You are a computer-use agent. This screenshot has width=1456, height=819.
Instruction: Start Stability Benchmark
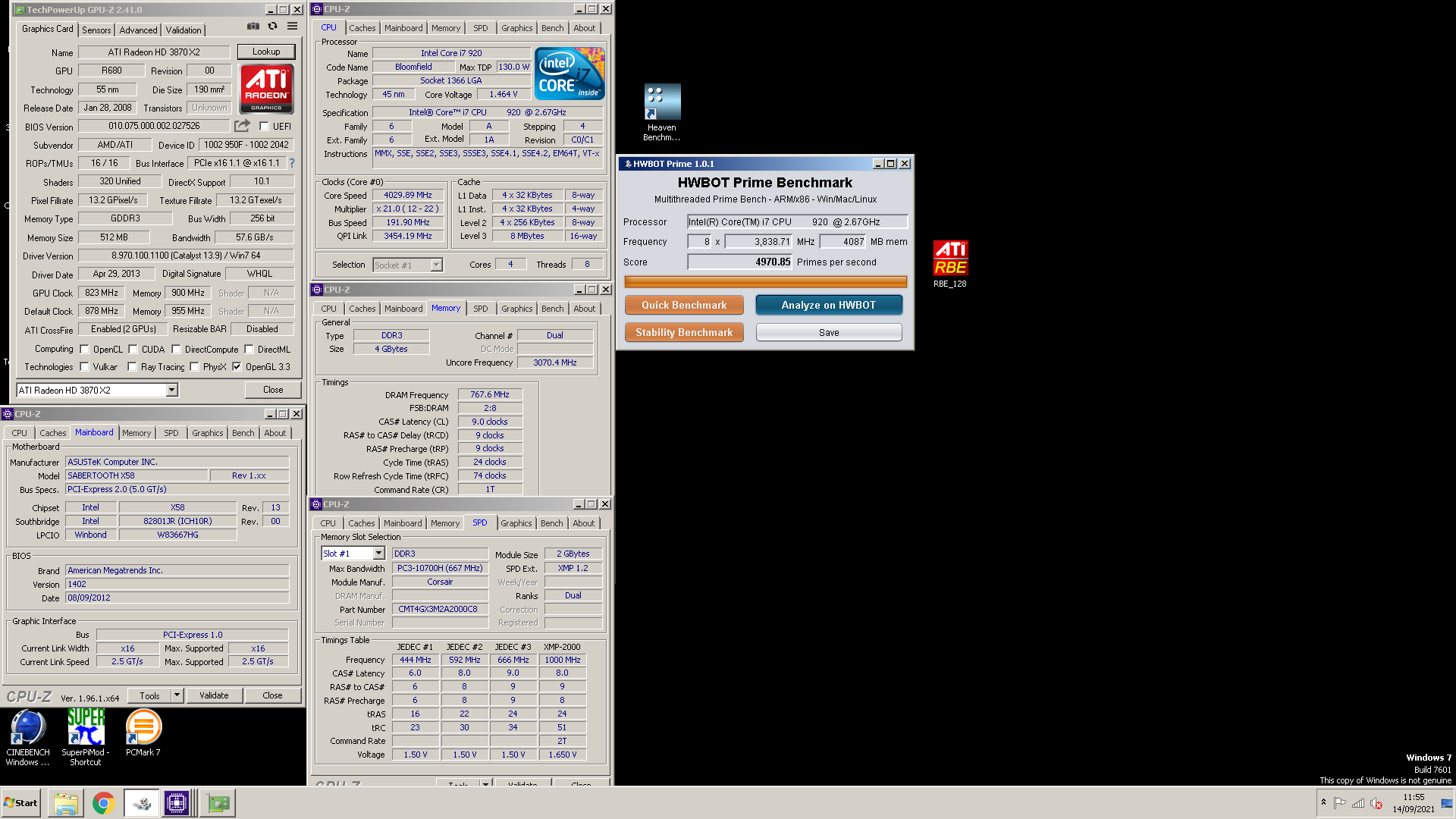pos(684,332)
